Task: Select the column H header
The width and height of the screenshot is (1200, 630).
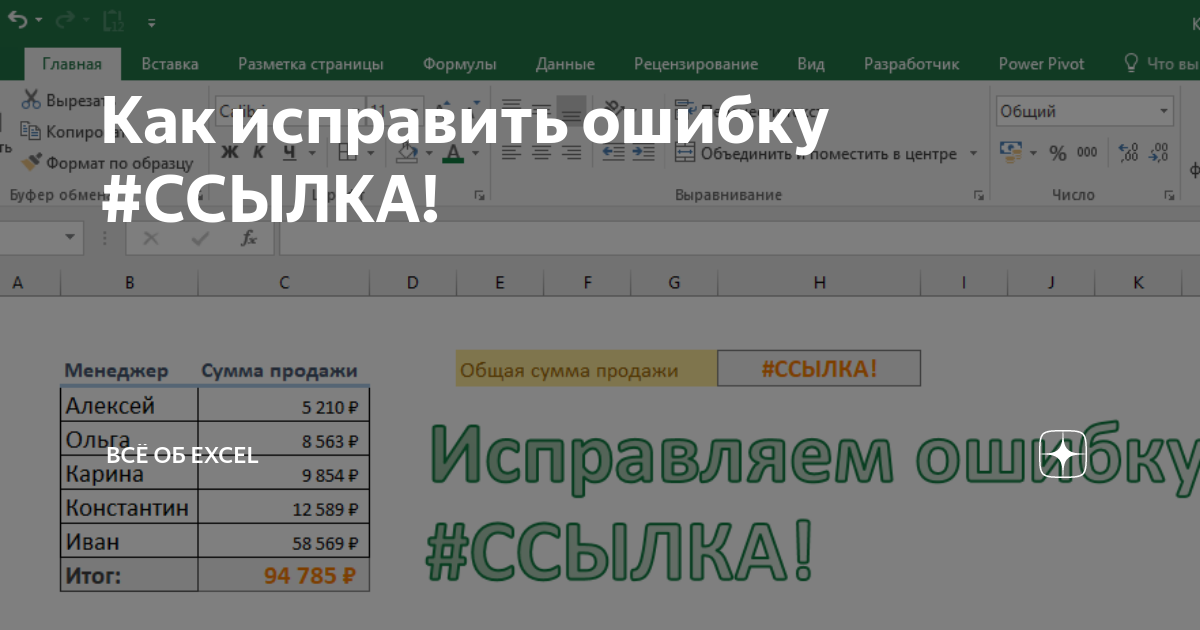Action: [819, 283]
